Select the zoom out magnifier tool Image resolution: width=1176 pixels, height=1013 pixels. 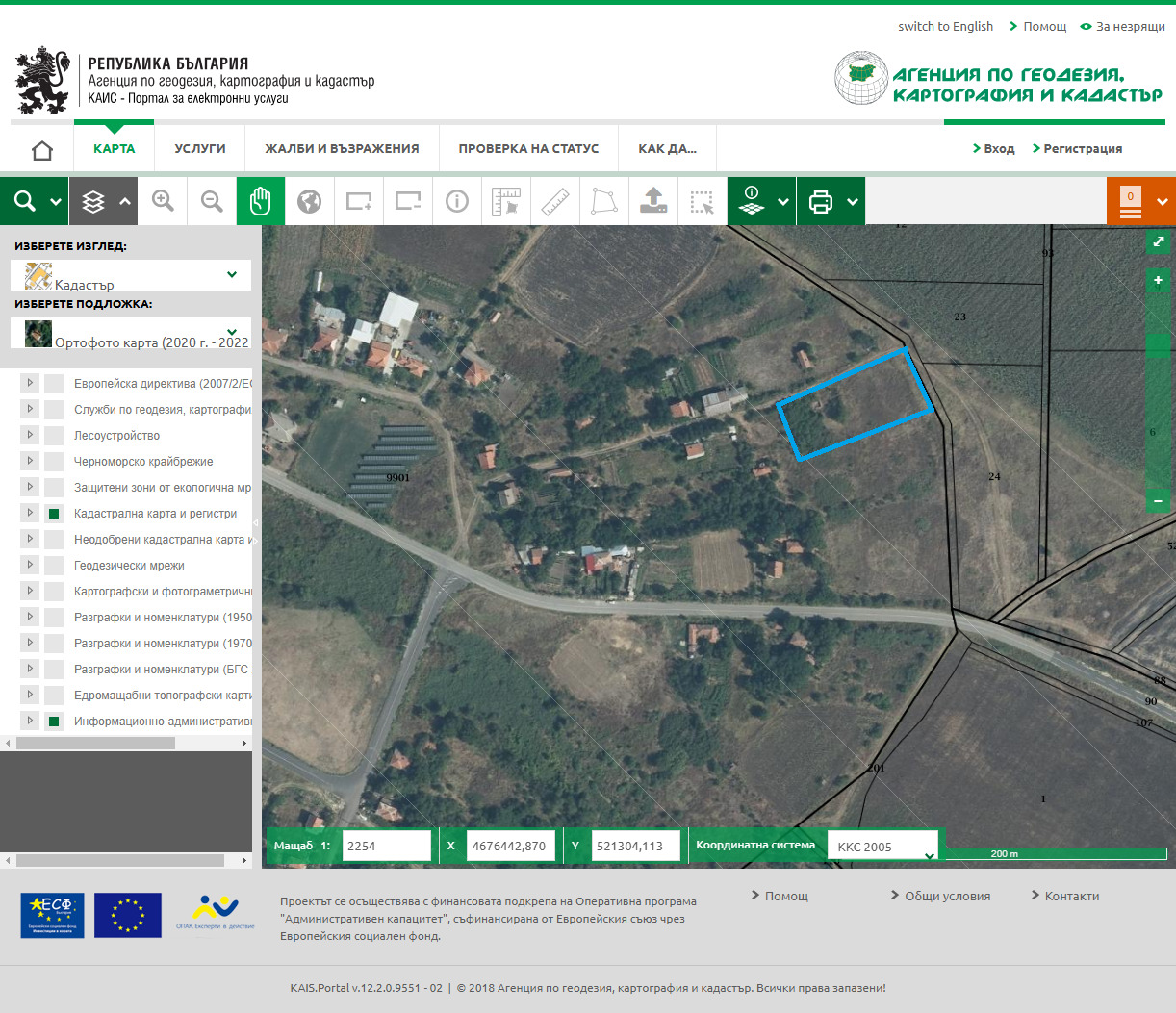(212, 201)
